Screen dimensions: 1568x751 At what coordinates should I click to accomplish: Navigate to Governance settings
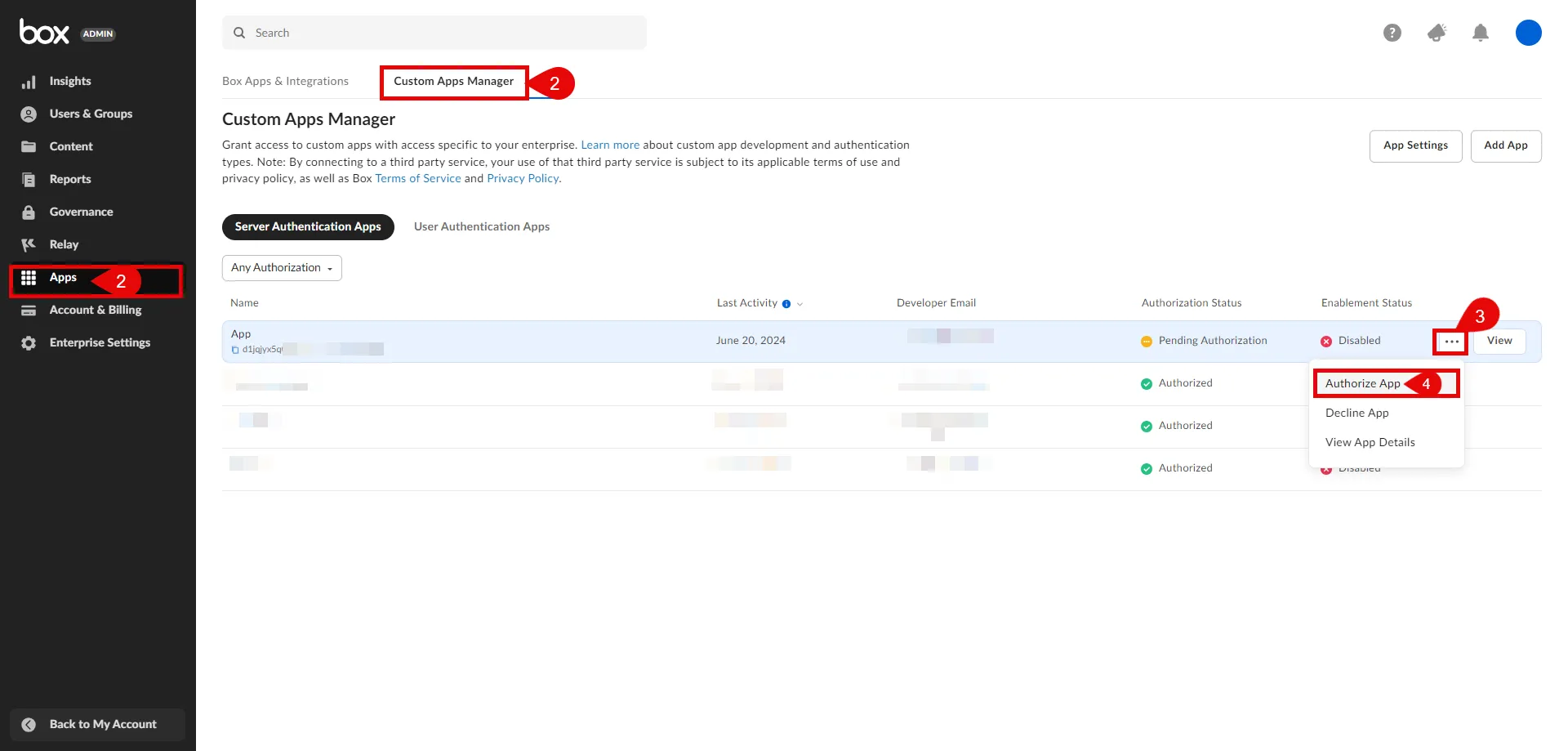[x=81, y=212]
